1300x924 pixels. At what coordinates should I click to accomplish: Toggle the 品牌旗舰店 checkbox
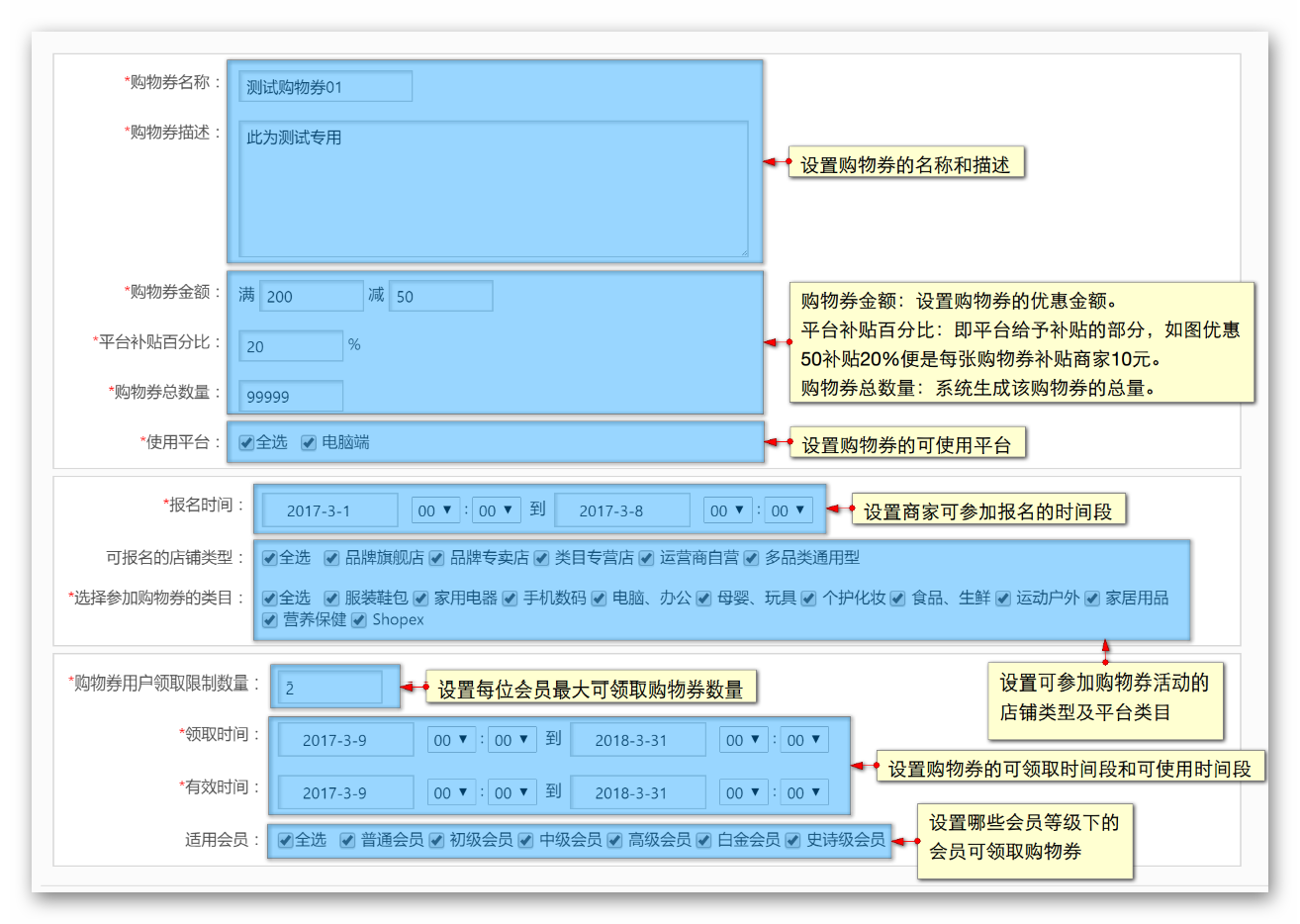click(332, 558)
